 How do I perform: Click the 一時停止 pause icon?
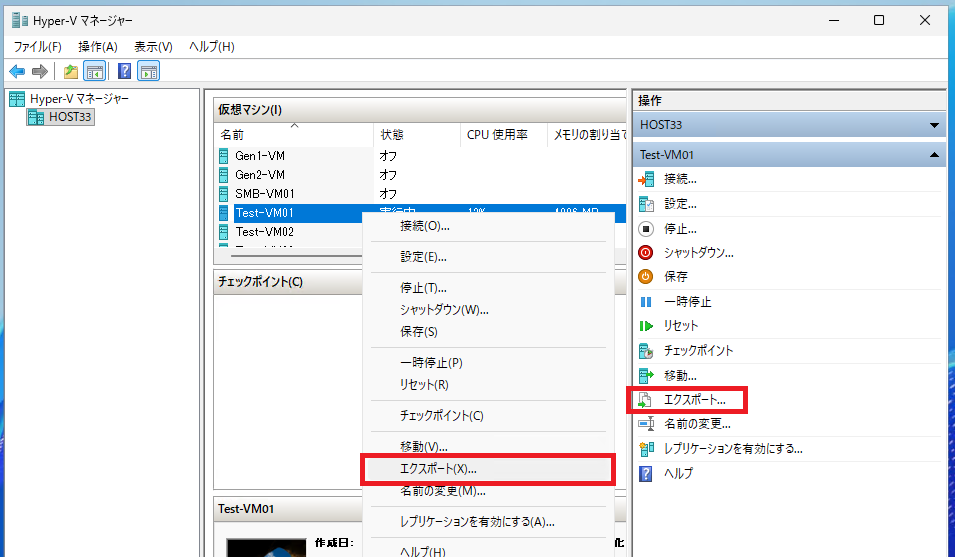click(646, 302)
